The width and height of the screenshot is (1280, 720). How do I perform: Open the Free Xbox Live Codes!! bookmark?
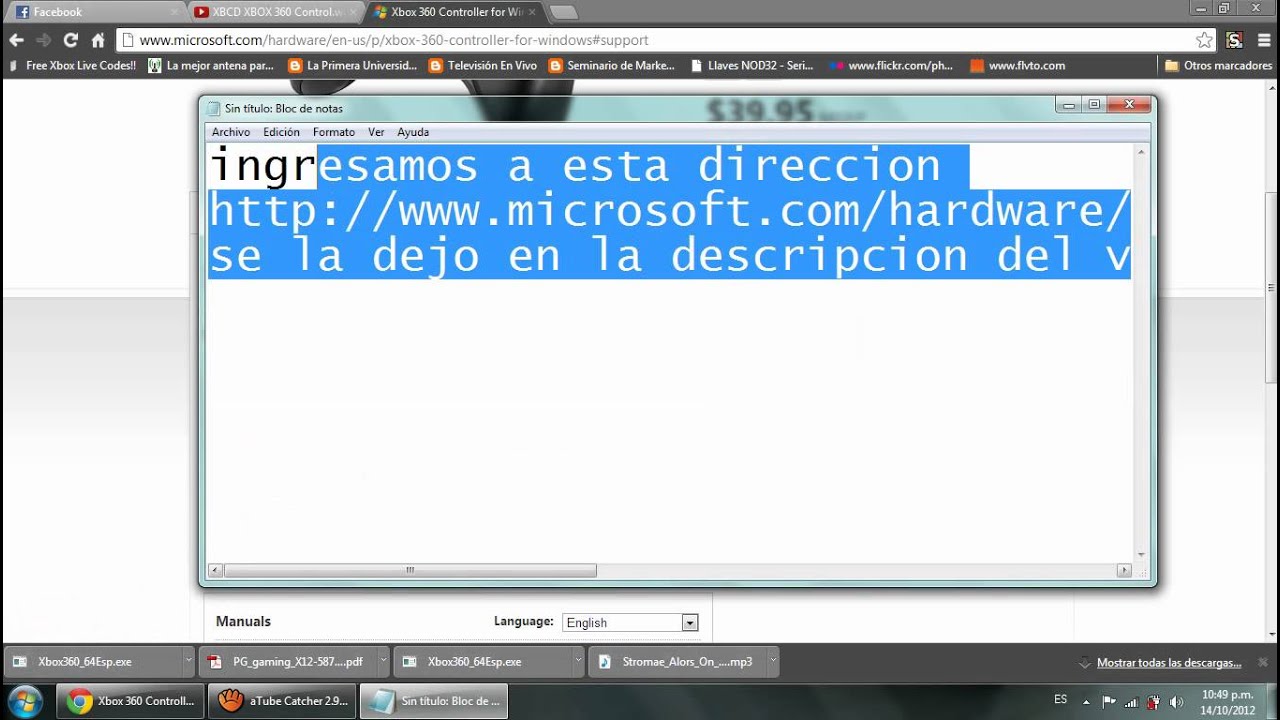(x=72, y=65)
